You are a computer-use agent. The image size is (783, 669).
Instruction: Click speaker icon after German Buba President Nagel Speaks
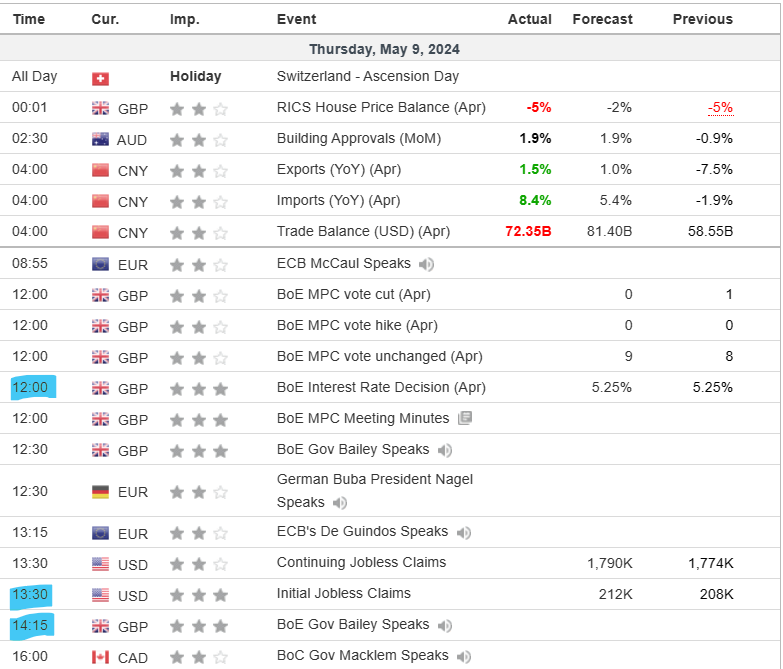click(x=340, y=503)
